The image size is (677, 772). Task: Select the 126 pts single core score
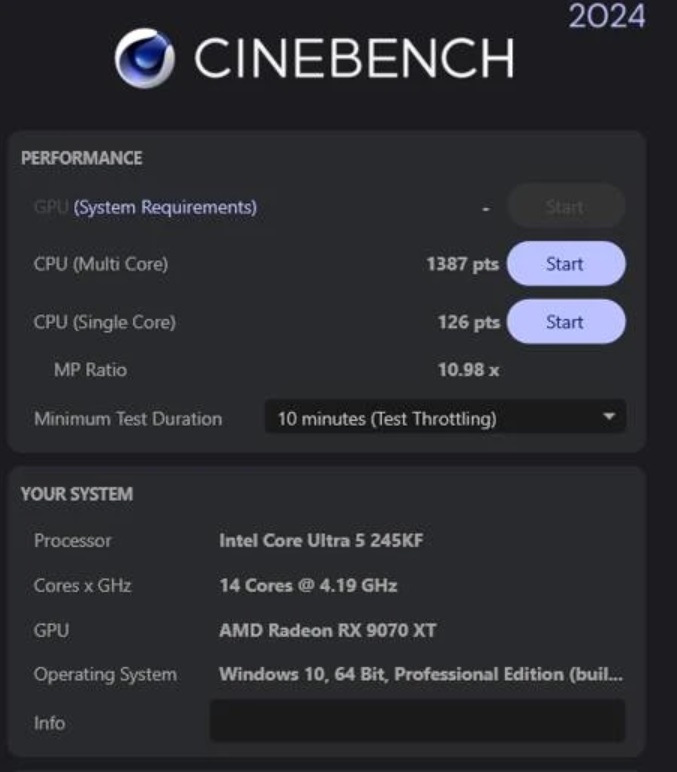click(x=469, y=322)
